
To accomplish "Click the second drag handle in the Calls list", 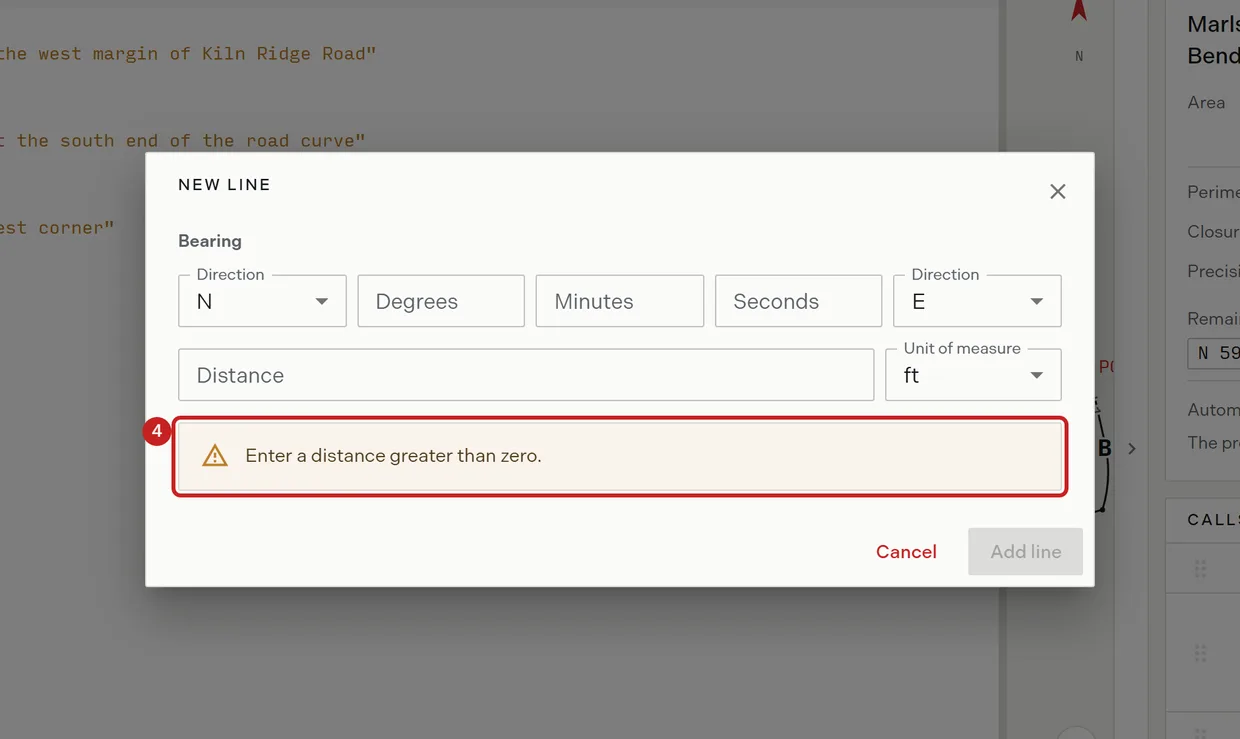I will [1200, 653].
